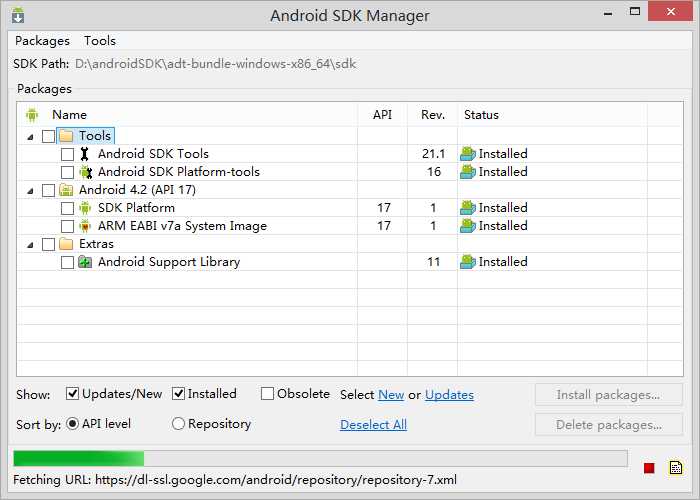
Task: Click the New packages selection link
Action: pyautogui.click(x=391, y=395)
